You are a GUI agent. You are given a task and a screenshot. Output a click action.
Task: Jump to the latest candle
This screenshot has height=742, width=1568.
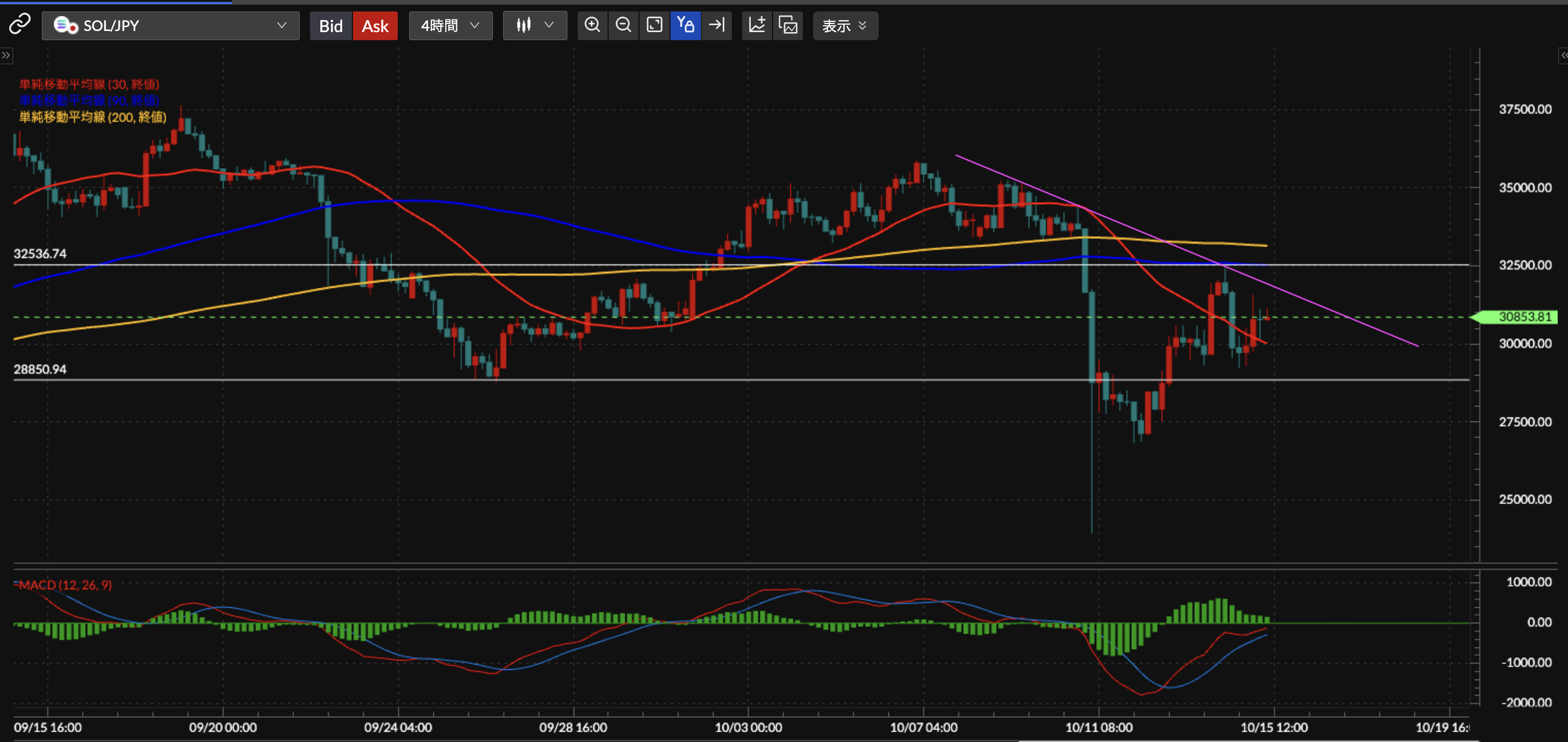(716, 25)
